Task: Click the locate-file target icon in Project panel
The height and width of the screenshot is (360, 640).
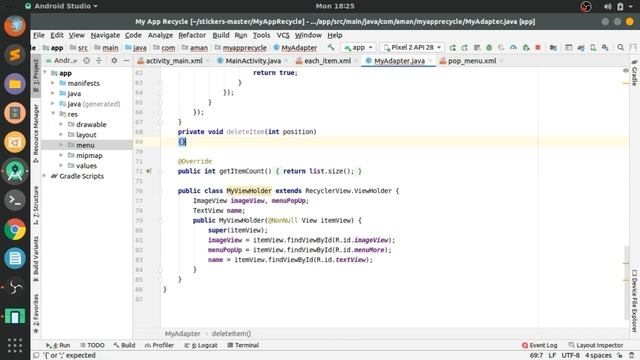Action: pyautogui.click(x=87, y=61)
